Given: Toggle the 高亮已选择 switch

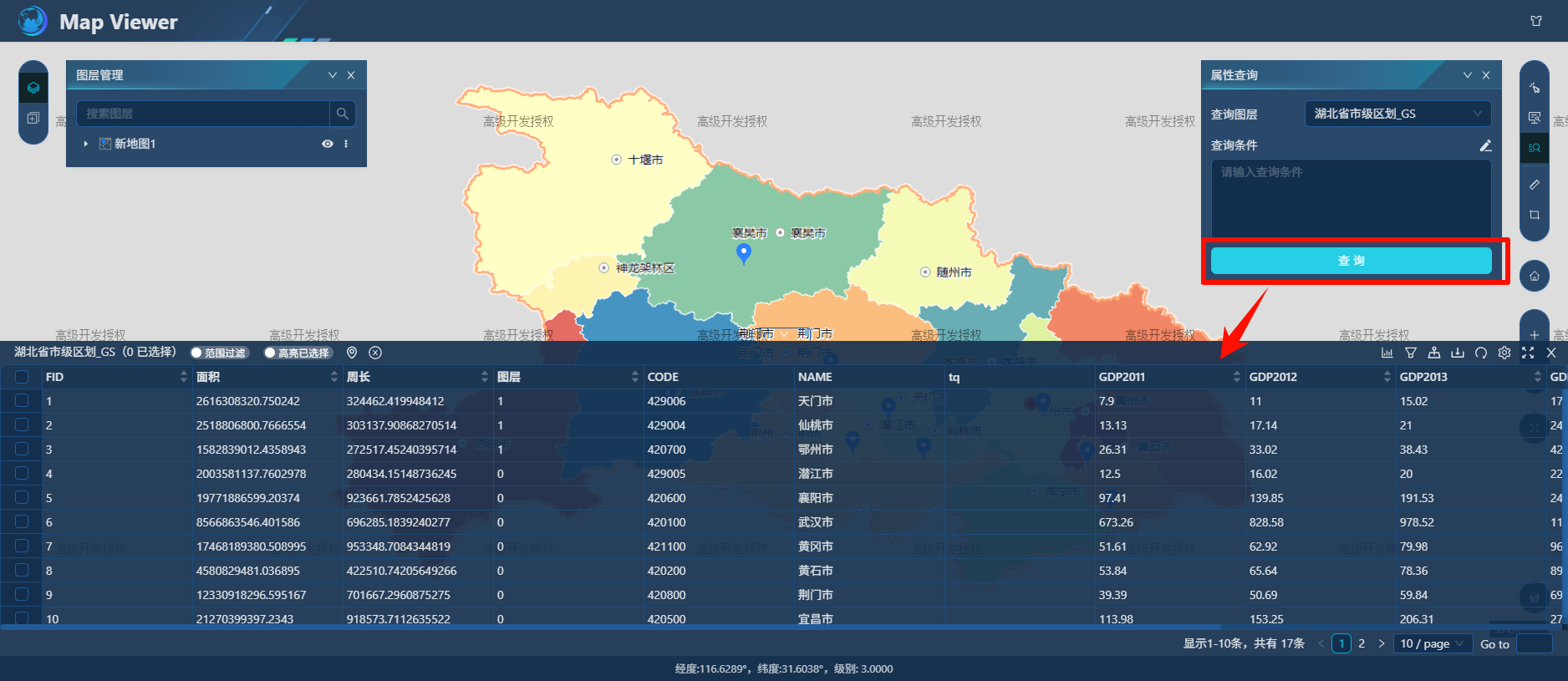Looking at the screenshot, I should (x=298, y=353).
